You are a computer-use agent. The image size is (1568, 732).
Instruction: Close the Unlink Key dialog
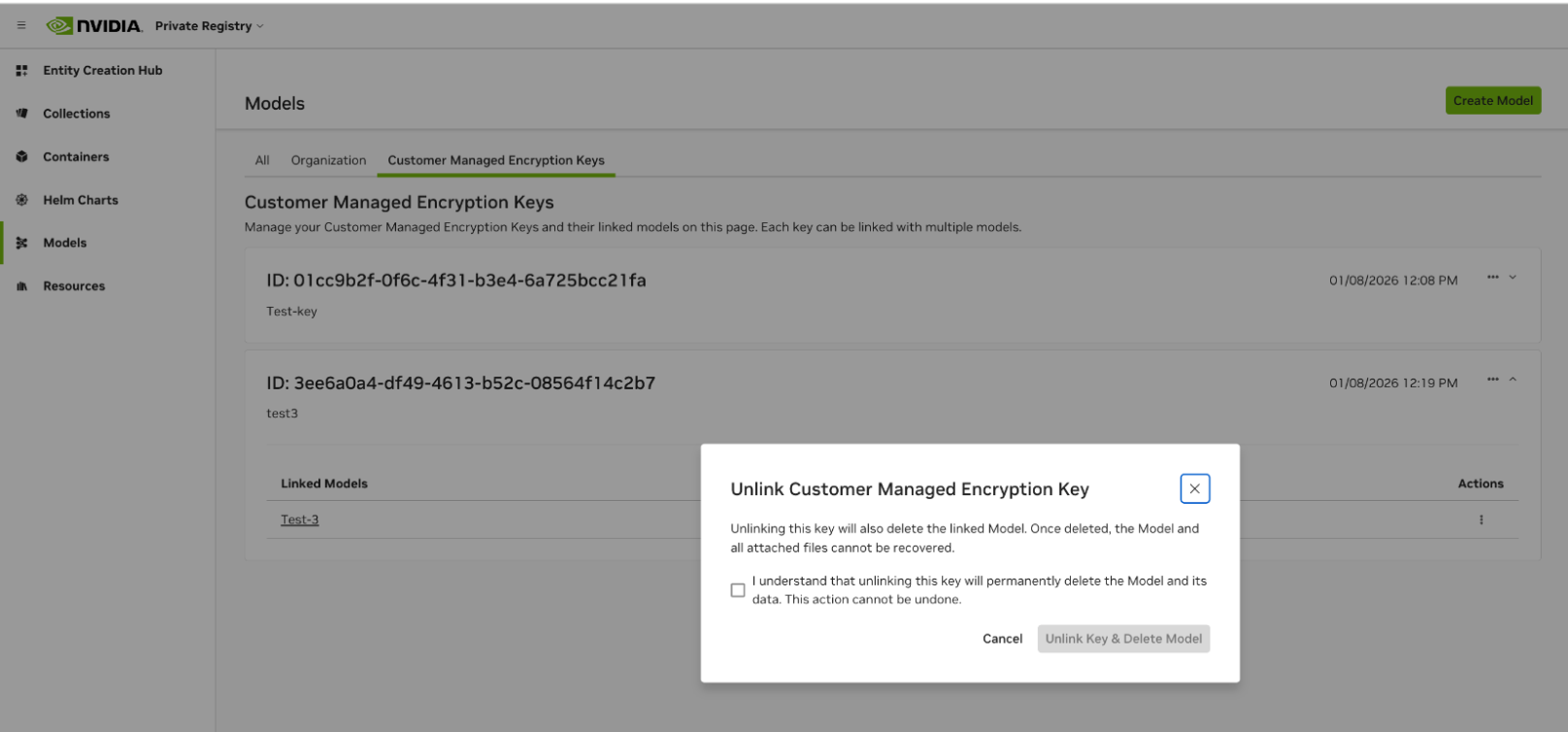tap(1195, 488)
